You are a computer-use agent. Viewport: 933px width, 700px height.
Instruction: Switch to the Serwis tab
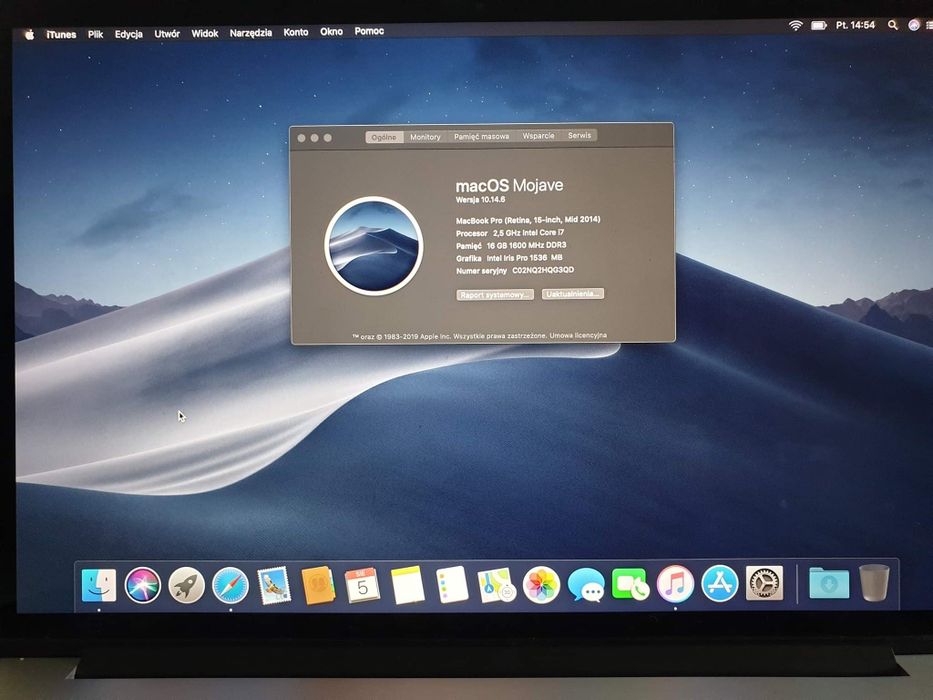[x=579, y=135]
